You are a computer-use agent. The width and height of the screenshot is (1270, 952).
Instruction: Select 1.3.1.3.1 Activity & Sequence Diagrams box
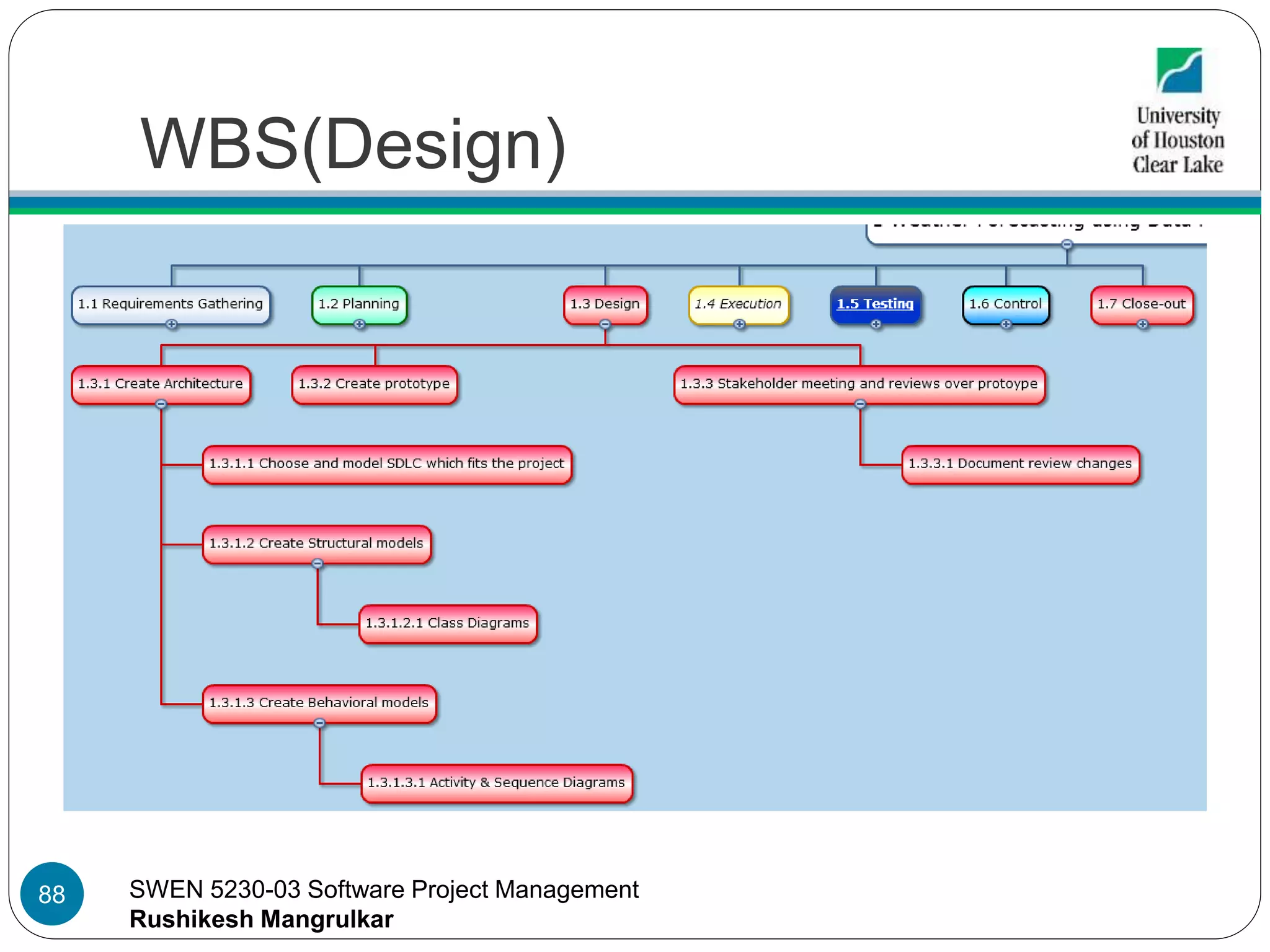pyautogui.click(x=497, y=783)
